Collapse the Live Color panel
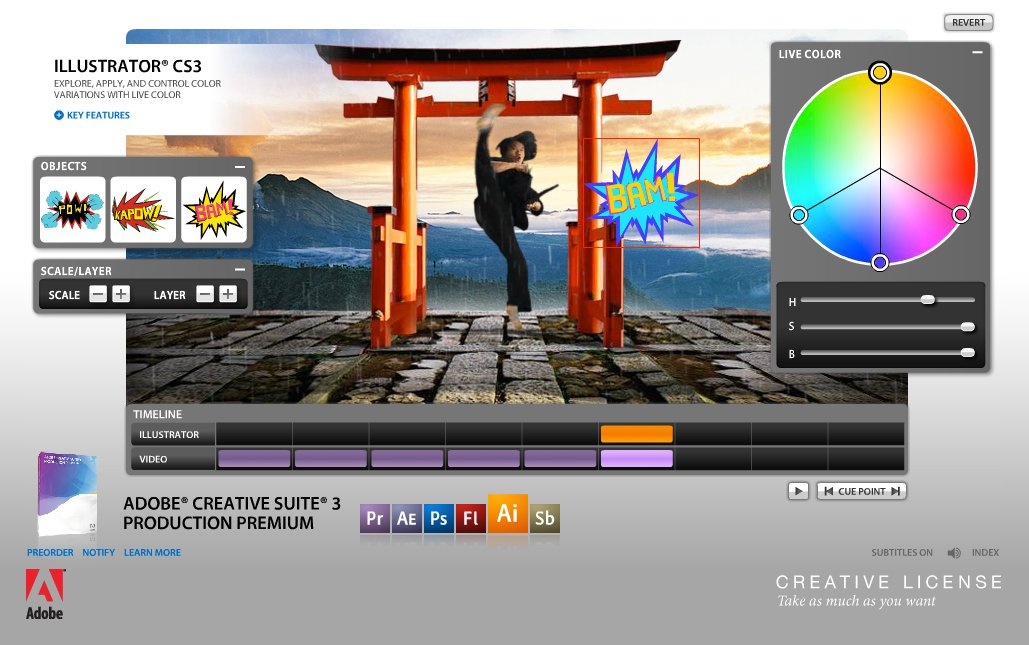 976,53
